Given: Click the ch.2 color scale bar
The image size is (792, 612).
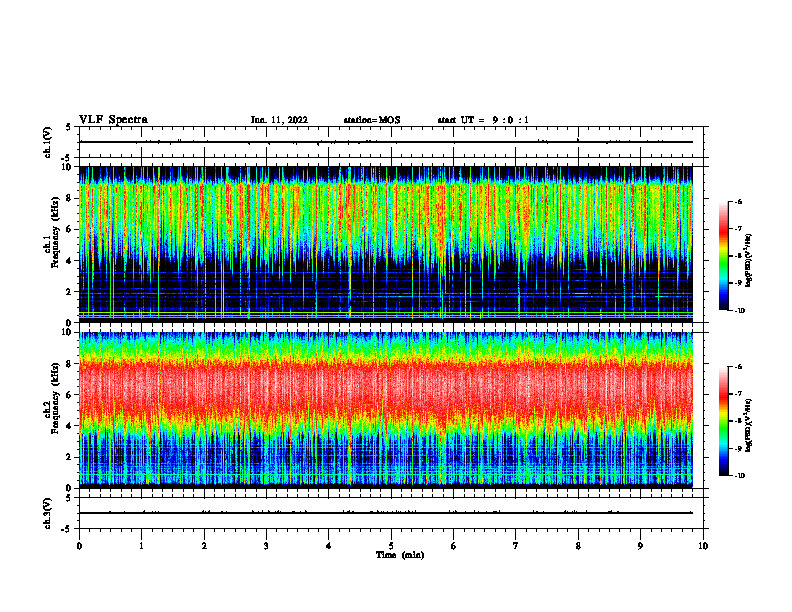Looking at the screenshot, I should (x=723, y=421).
